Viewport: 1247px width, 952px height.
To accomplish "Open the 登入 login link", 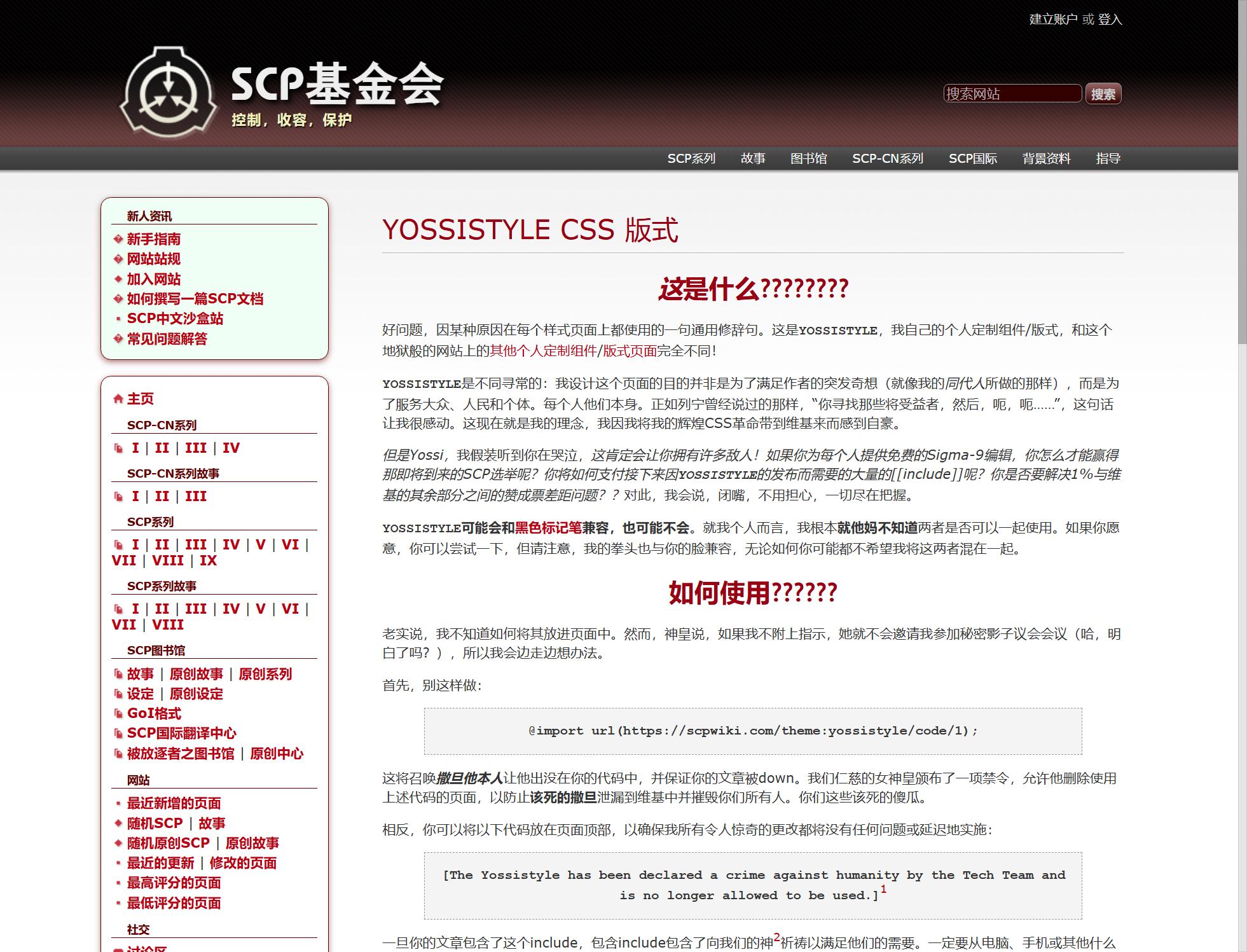I will [1110, 19].
